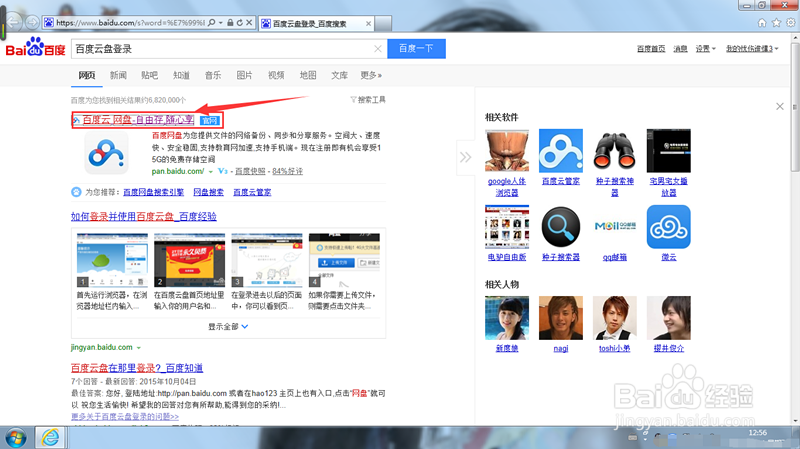Screen dimensions: 800x449
Task: Switch to 图片 tab
Action: [244, 75]
